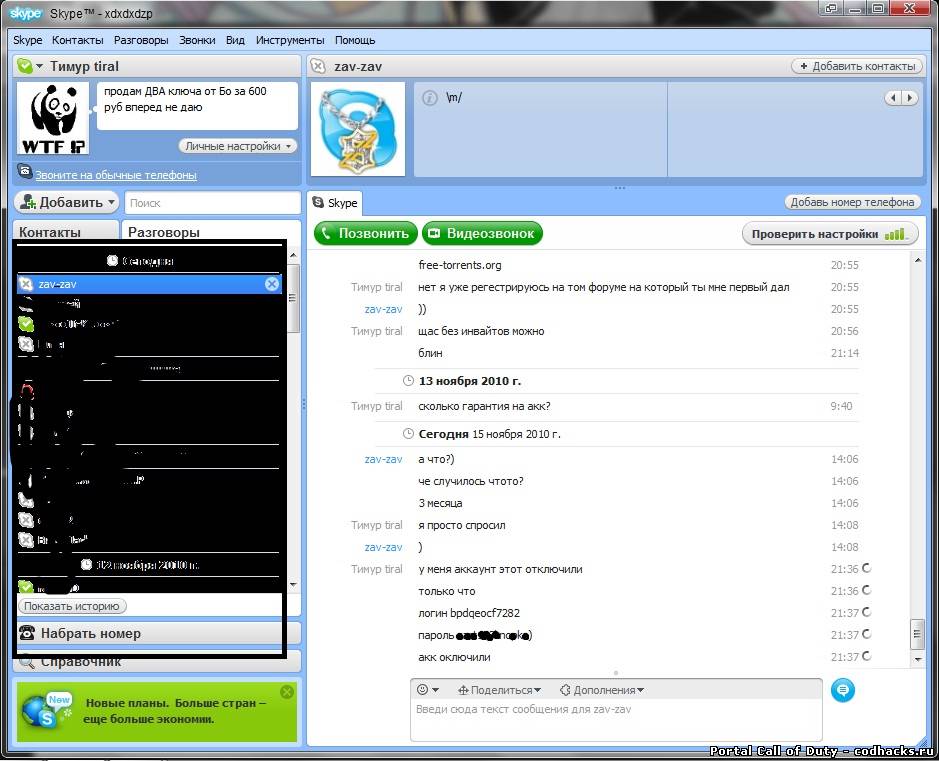This screenshot has width=939, height=761.
Task: Expand the status dropdown arrow next to Тимур tiral
Action: [40, 66]
